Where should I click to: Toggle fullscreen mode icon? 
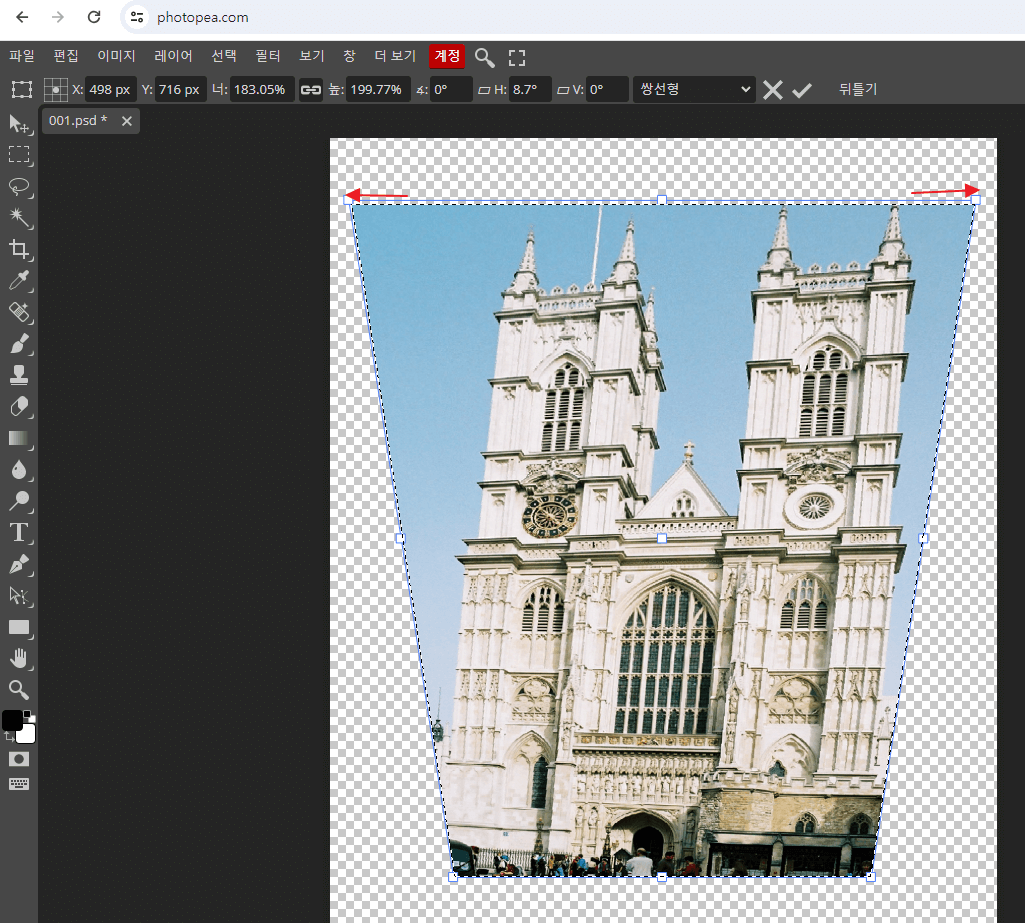click(x=517, y=58)
